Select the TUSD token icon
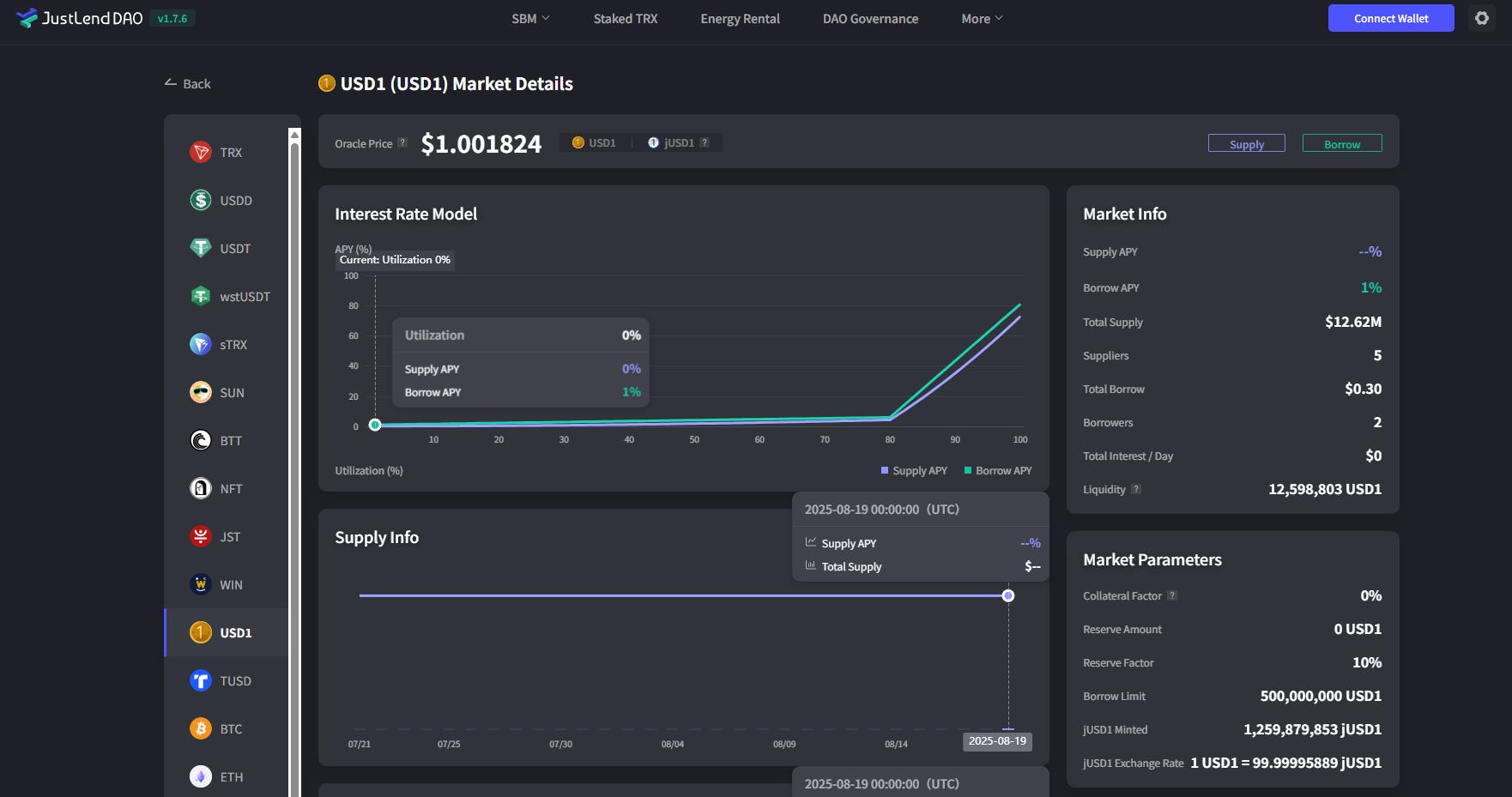The width and height of the screenshot is (1512, 797). point(201,680)
